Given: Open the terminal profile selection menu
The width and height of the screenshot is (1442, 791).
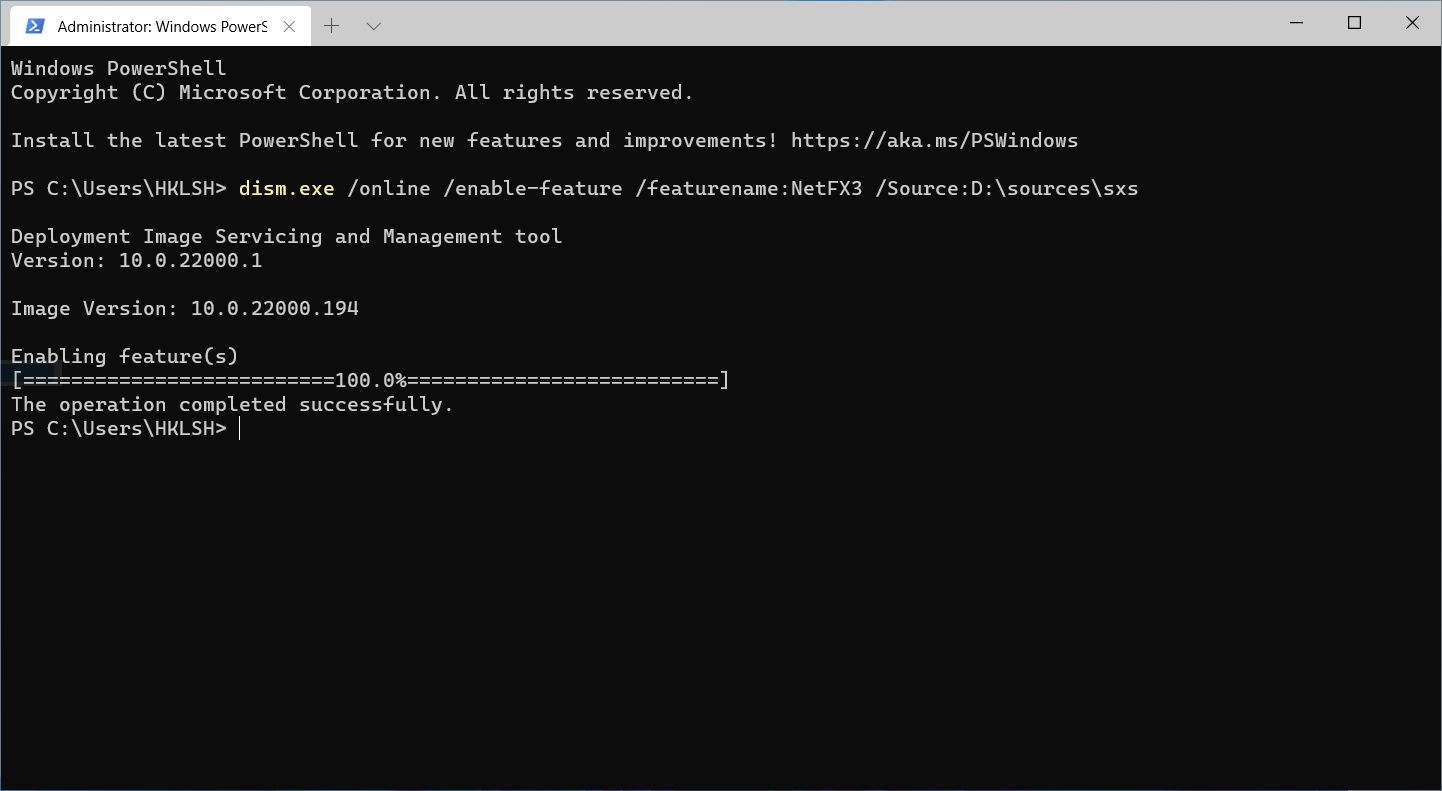Looking at the screenshot, I should pyautogui.click(x=373, y=26).
